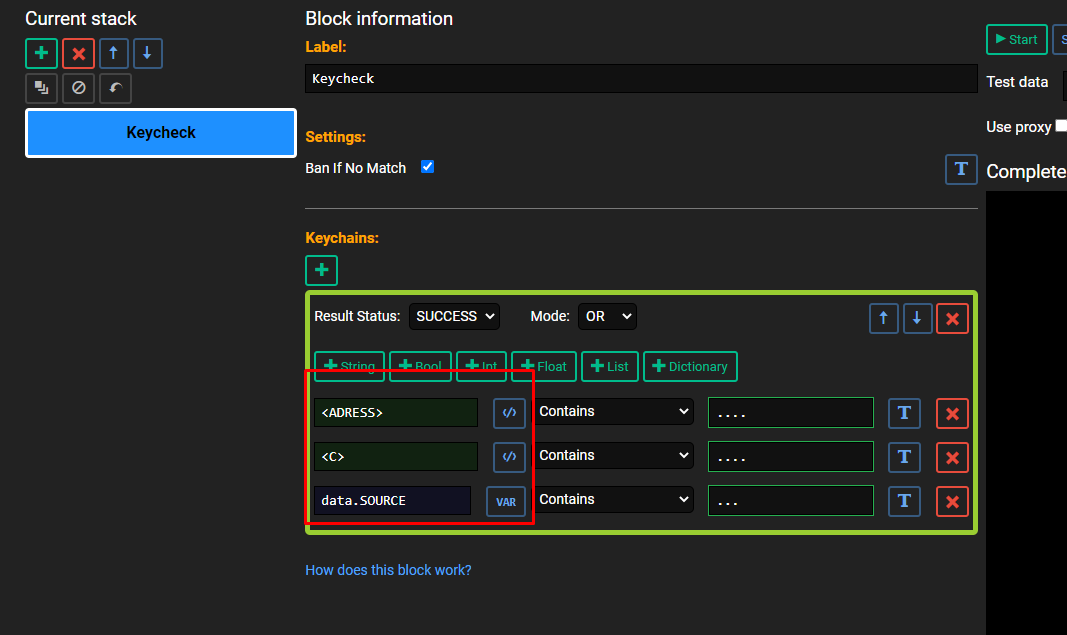
Task: Expand the Contains comparison for <C> key
Action: (614, 455)
